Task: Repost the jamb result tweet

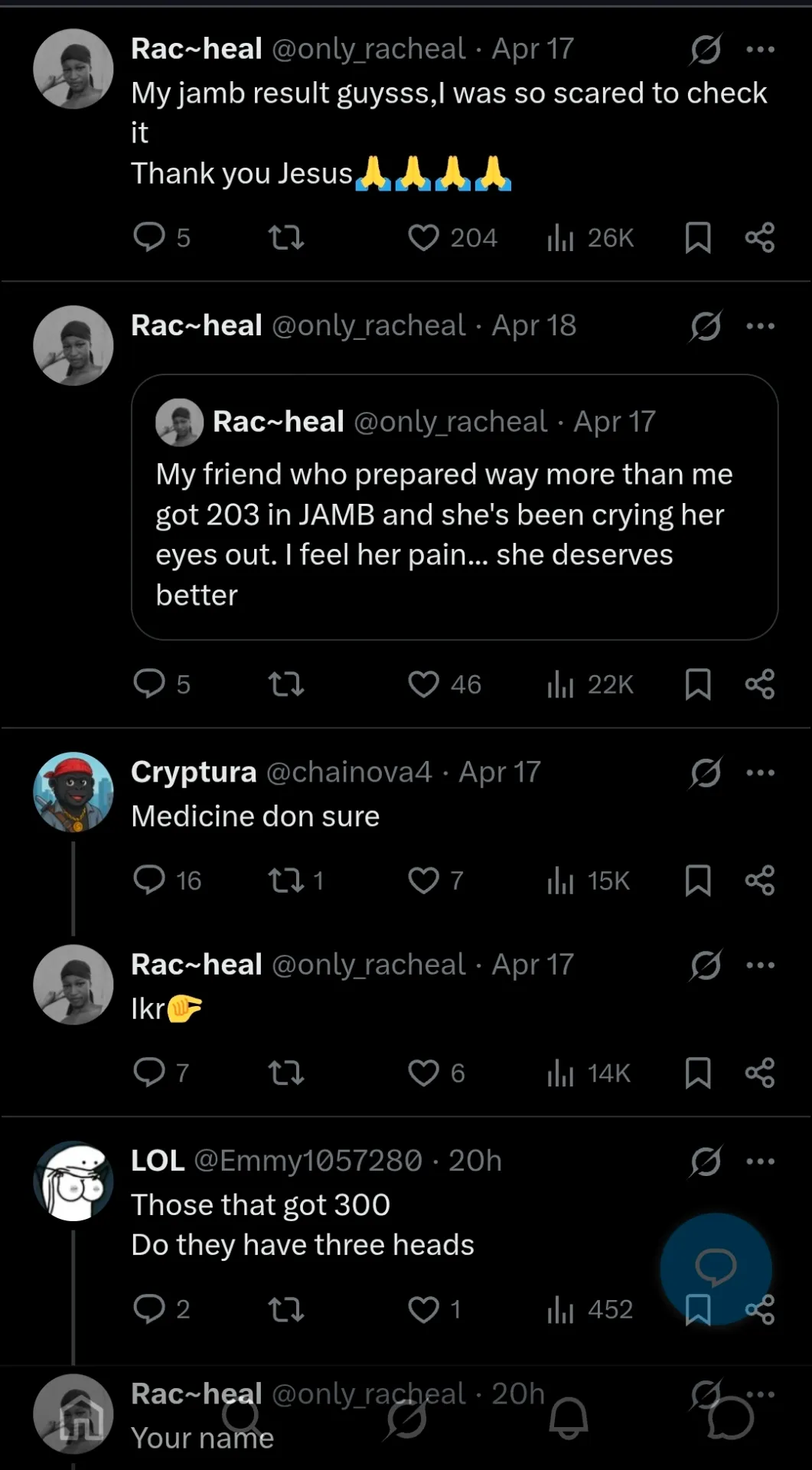Action: click(286, 237)
